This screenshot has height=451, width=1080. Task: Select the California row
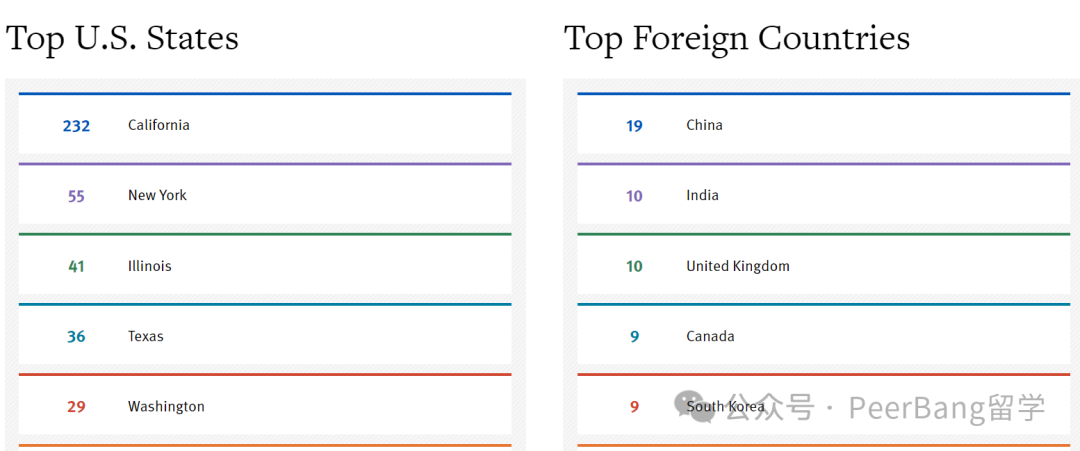pos(265,124)
